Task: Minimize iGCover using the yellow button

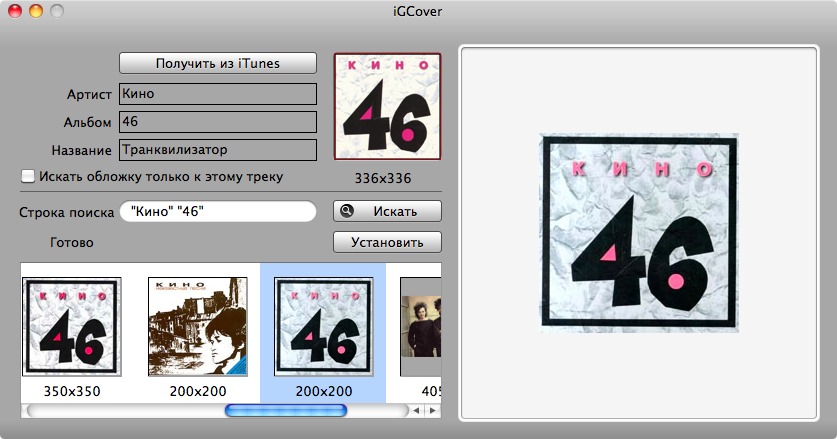Action: (x=36, y=11)
